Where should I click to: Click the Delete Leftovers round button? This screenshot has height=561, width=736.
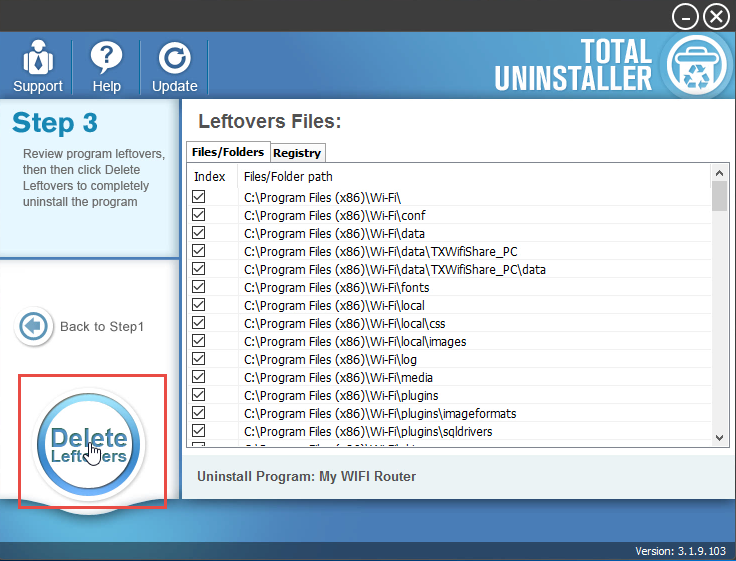tap(89, 444)
